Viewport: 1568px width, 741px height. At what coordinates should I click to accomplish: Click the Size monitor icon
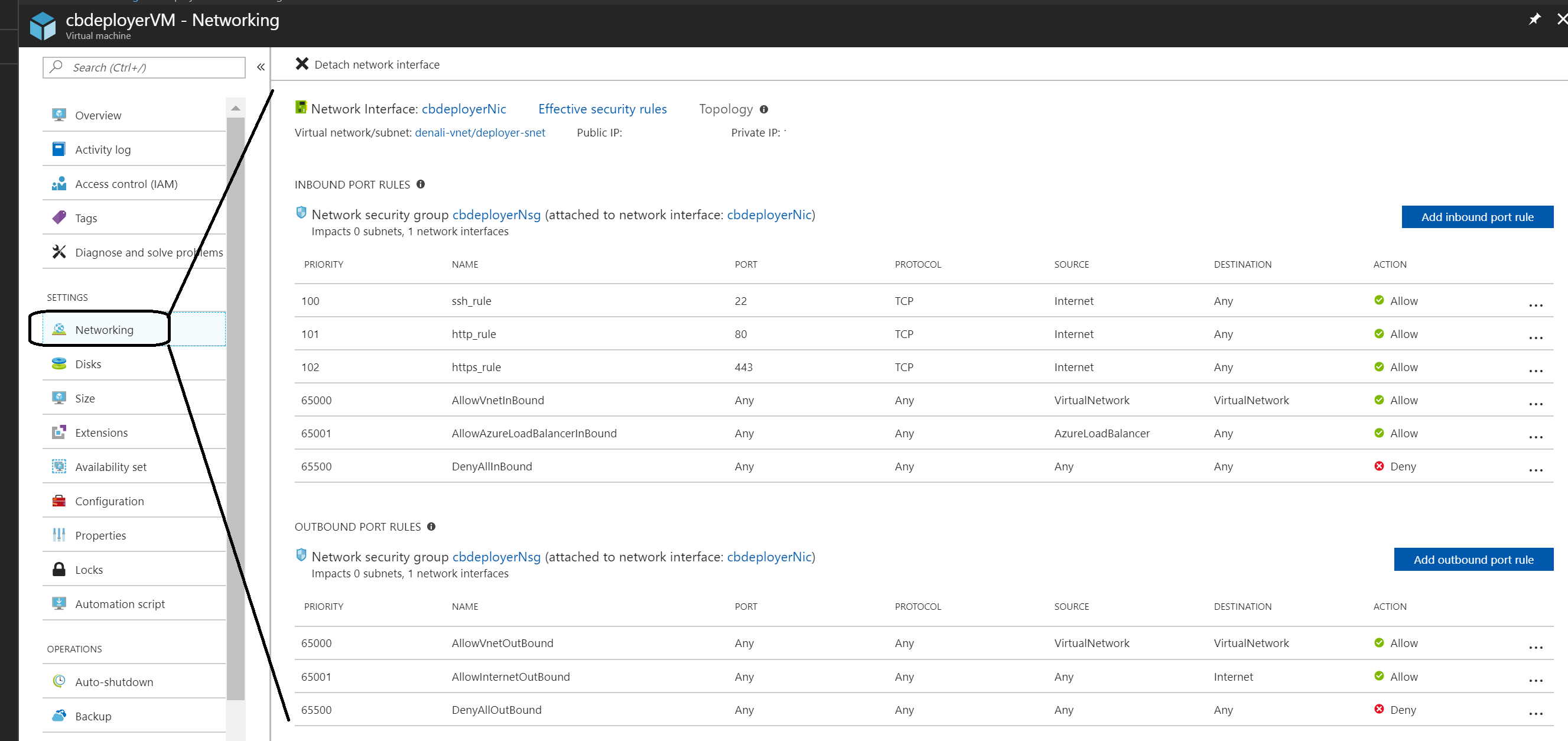pos(59,398)
